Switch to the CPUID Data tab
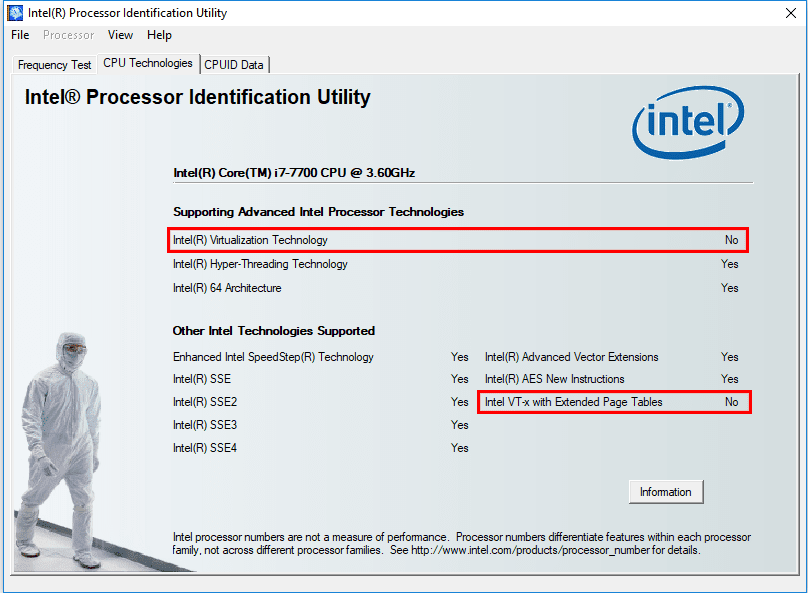Screen dimensions: 808x593 tap(234, 65)
